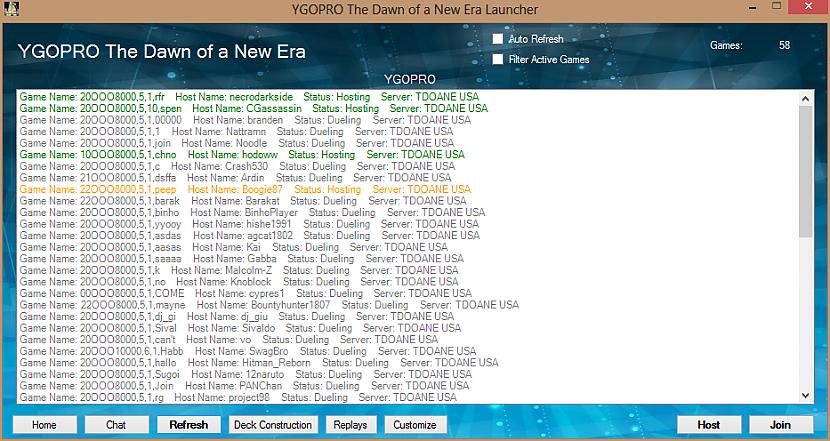
Task: Click the Games count value 58
Action: (x=784, y=46)
